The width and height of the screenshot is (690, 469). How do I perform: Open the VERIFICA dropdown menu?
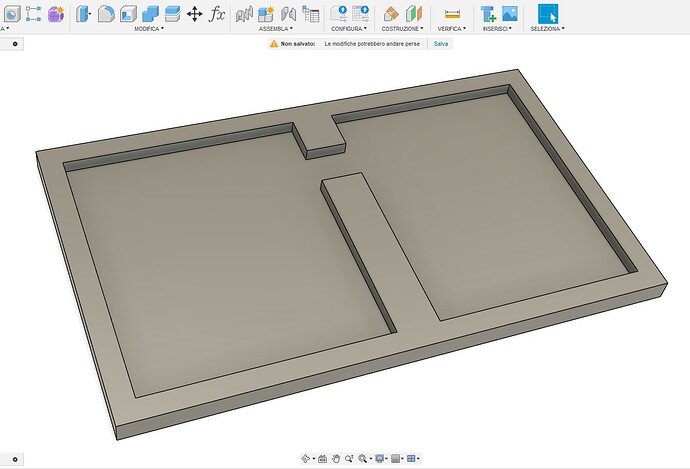451,29
